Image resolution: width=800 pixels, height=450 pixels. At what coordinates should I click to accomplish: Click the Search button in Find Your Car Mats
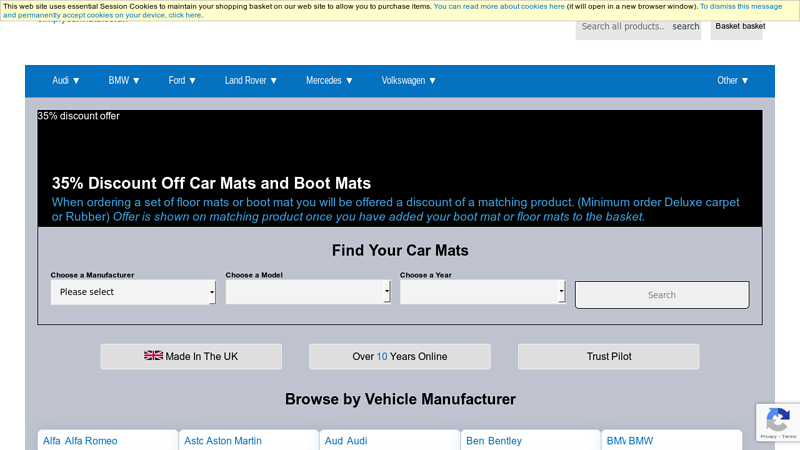coord(662,295)
